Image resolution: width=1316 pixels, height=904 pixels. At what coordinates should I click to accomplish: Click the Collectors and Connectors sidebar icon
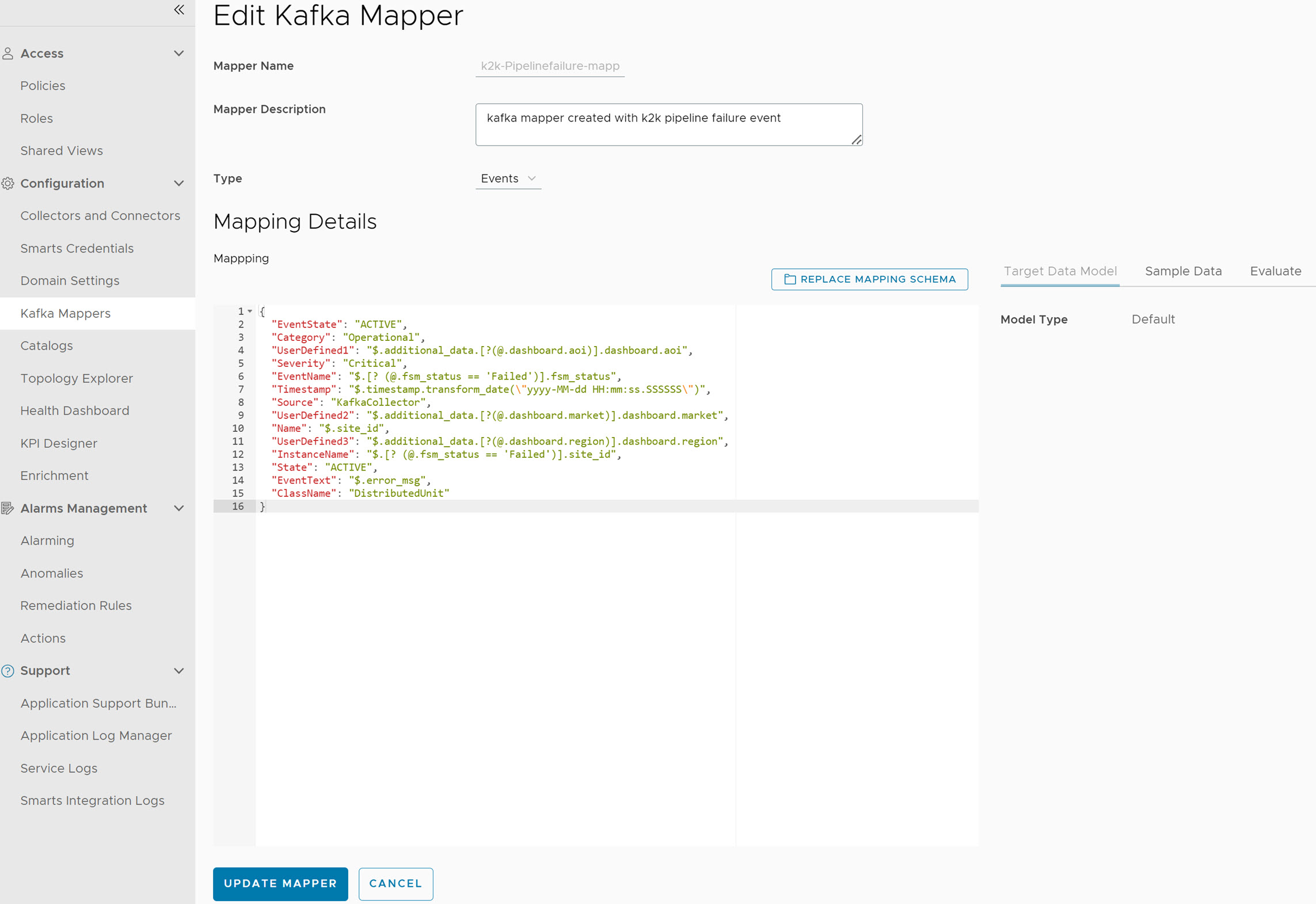(x=100, y=215)
